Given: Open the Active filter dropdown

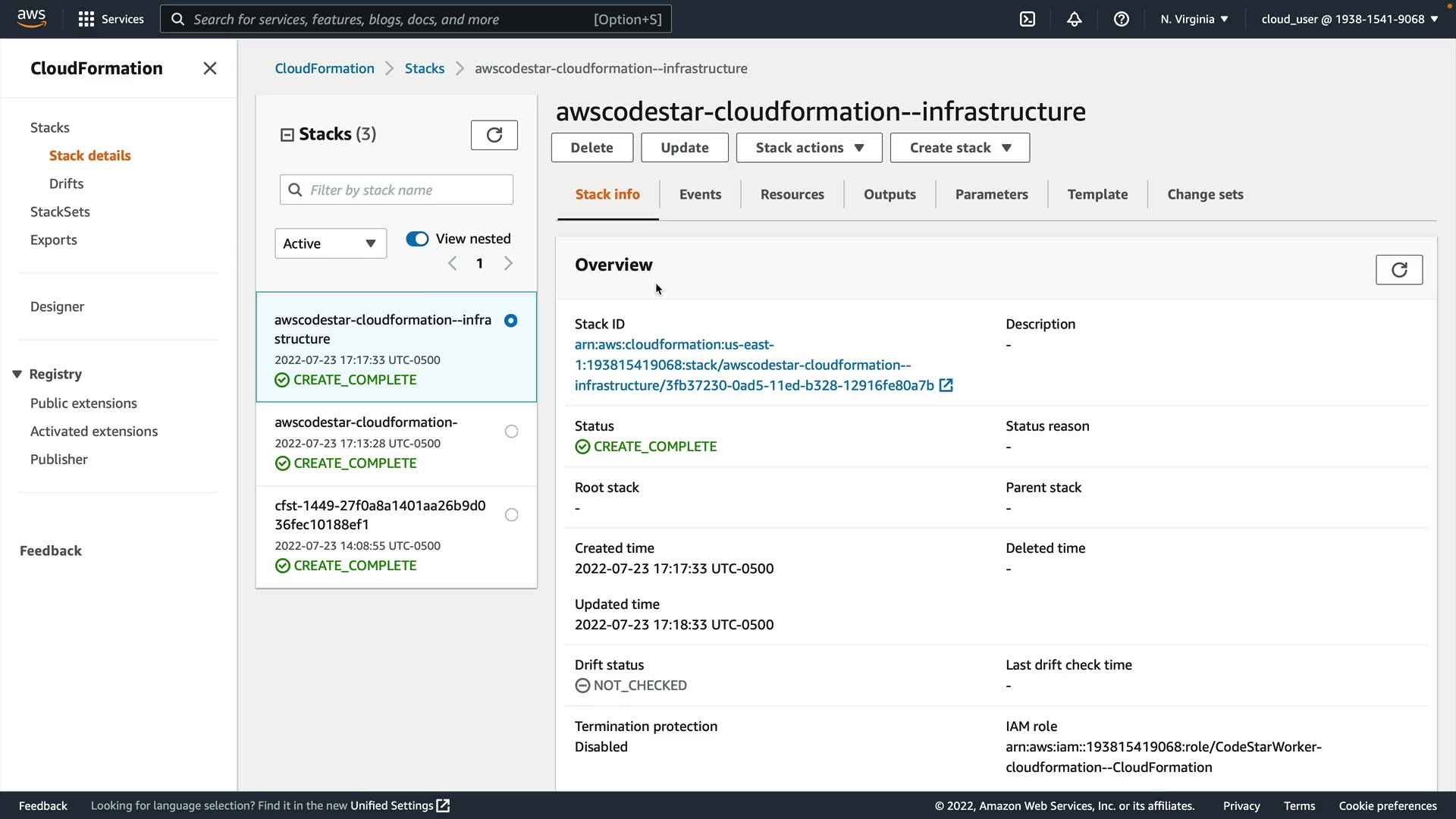Looking at the screenshot, I should point(331,243).
